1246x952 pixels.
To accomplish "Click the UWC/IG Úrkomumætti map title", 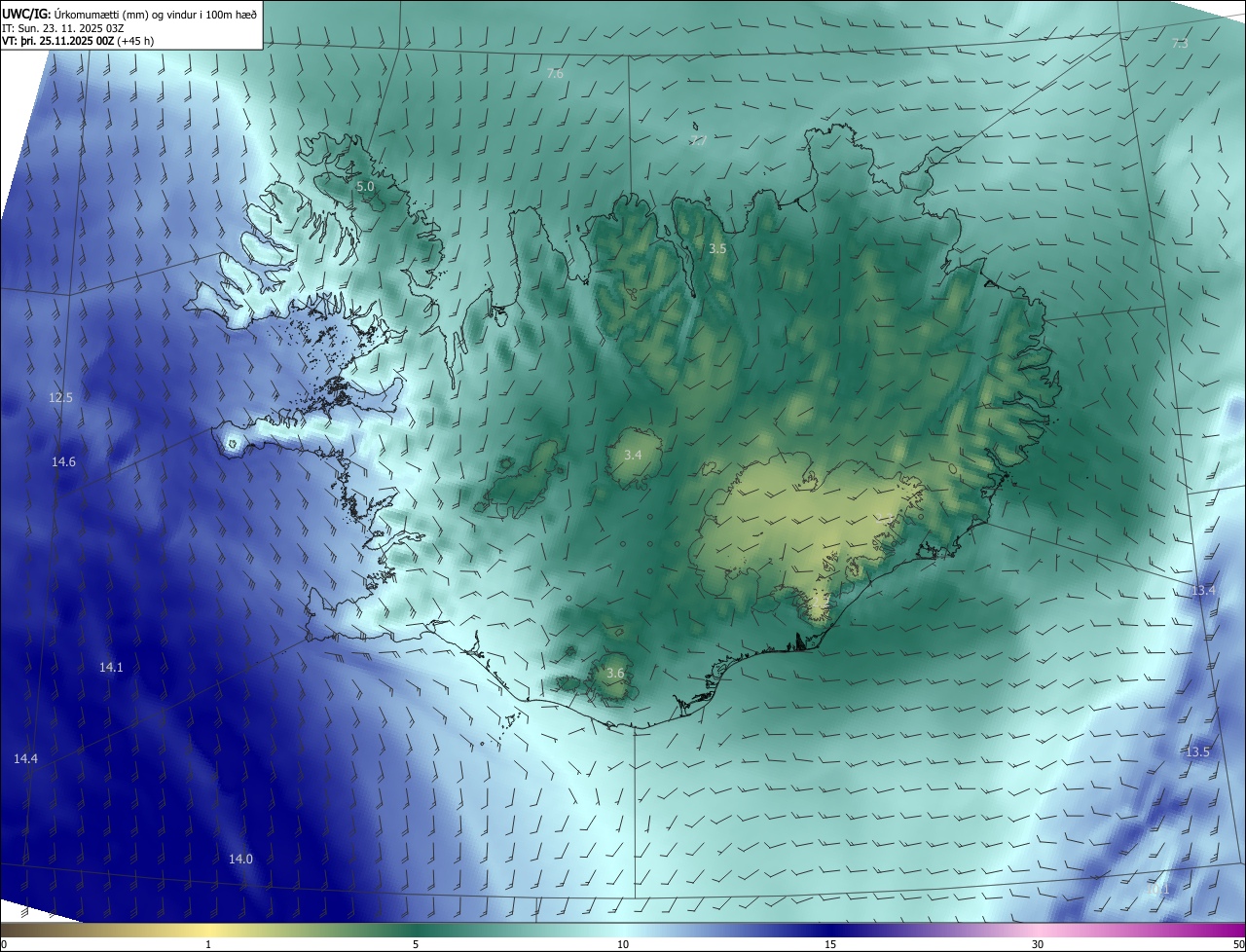I will (129, 14).
